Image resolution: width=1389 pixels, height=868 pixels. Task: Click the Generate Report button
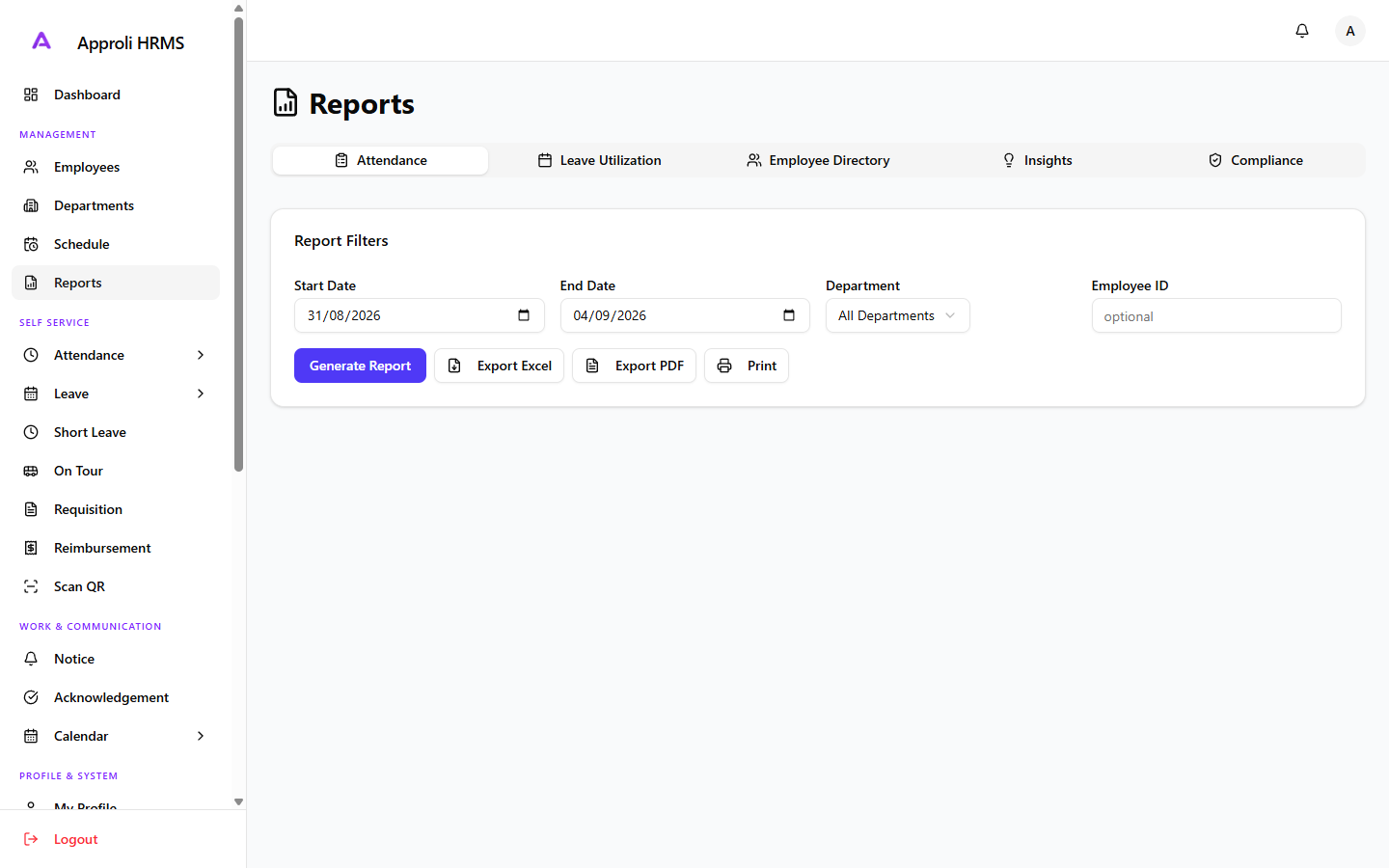coord(360,366)
